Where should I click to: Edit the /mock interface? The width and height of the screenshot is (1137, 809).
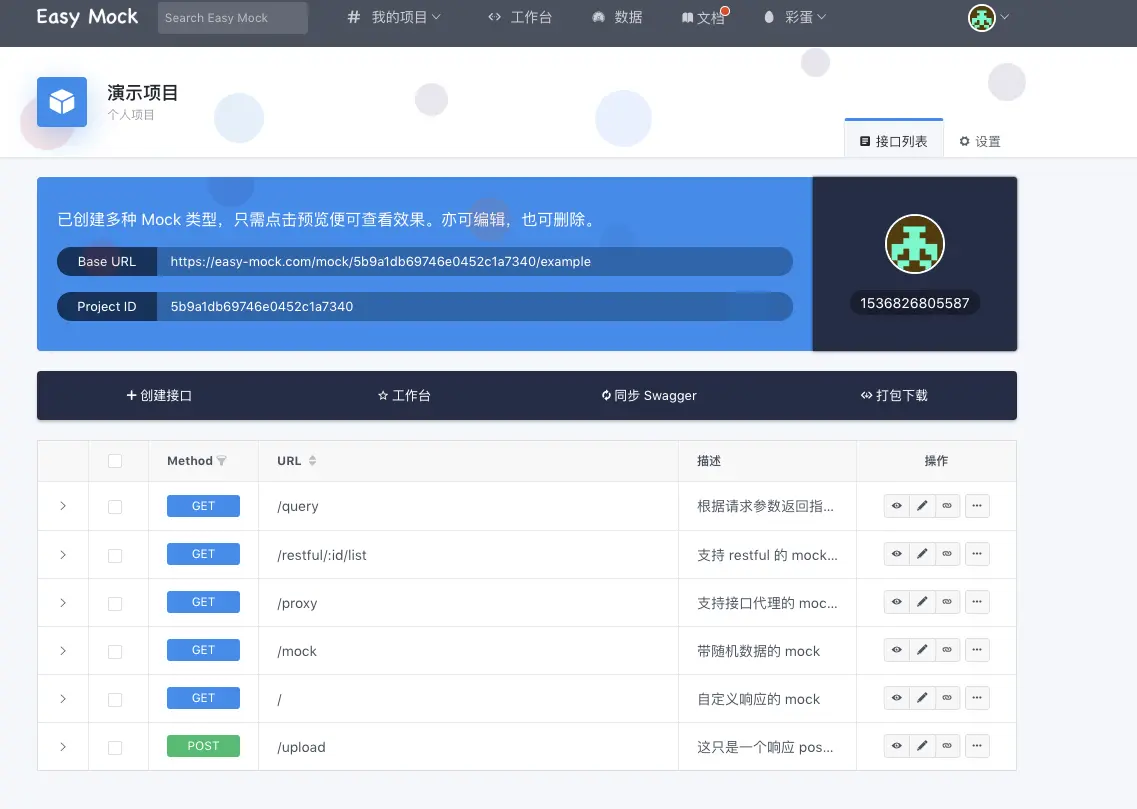coord(922,650)
